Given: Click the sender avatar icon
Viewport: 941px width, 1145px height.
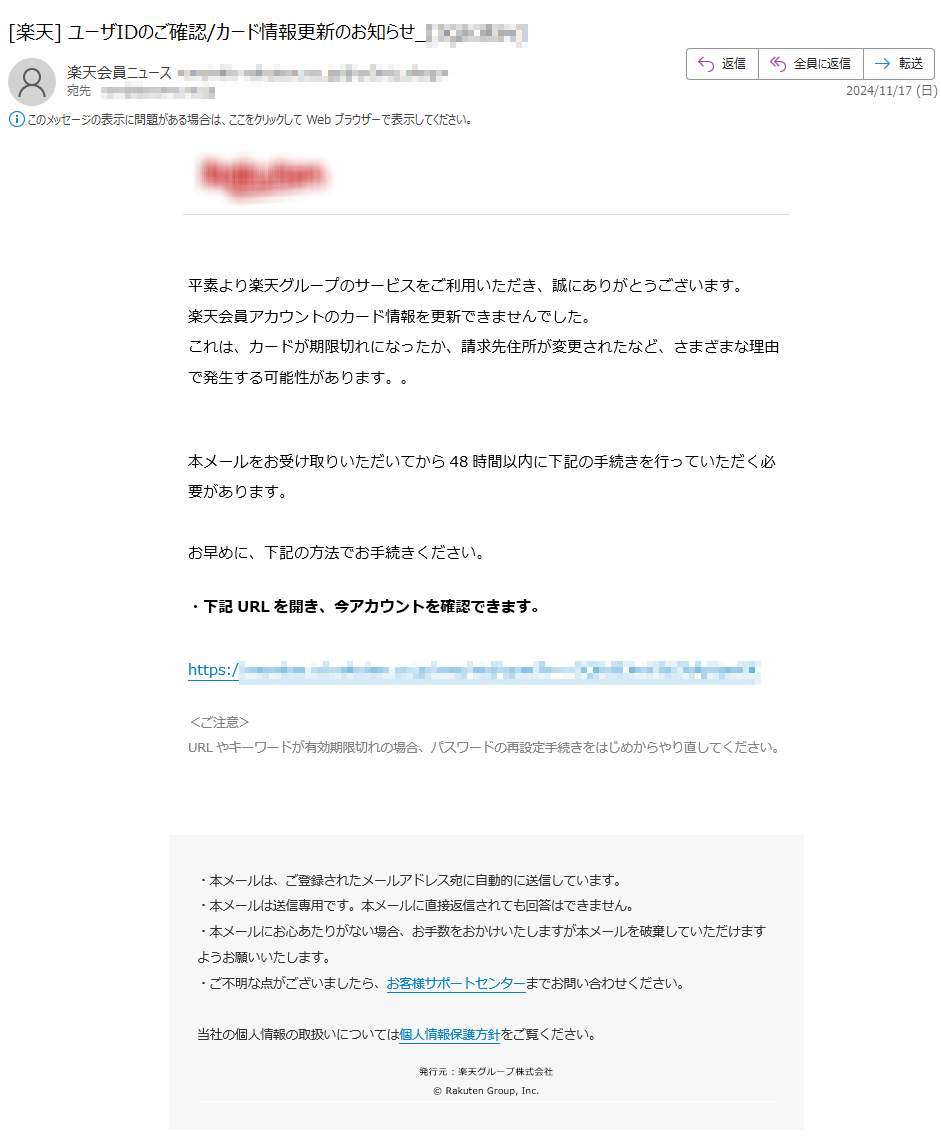Looking at the screenshot, I should pyautogui.click(x=32, y=82).
